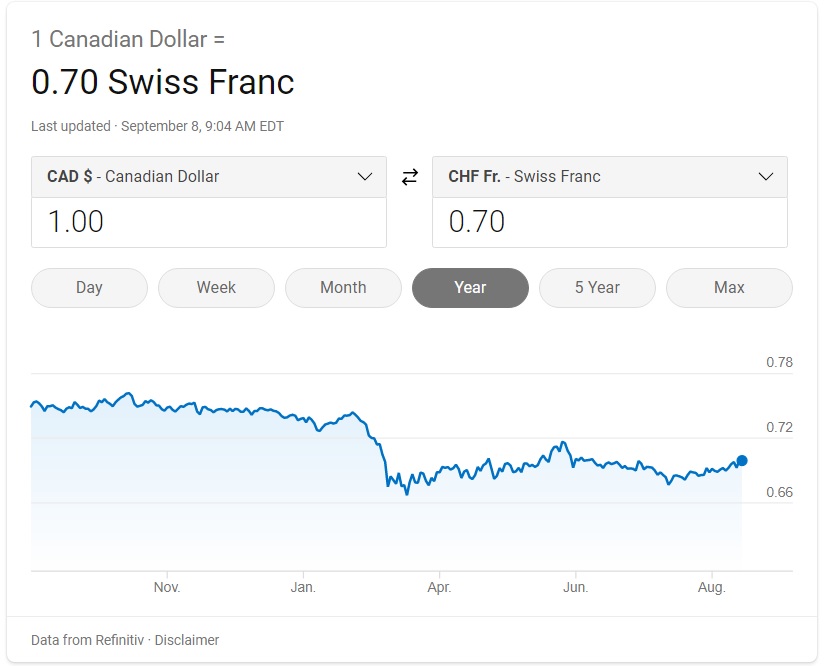Open the Canadian Dollar currency dropdown
This screenshot has height=666, width=826.
coord(208,176)
